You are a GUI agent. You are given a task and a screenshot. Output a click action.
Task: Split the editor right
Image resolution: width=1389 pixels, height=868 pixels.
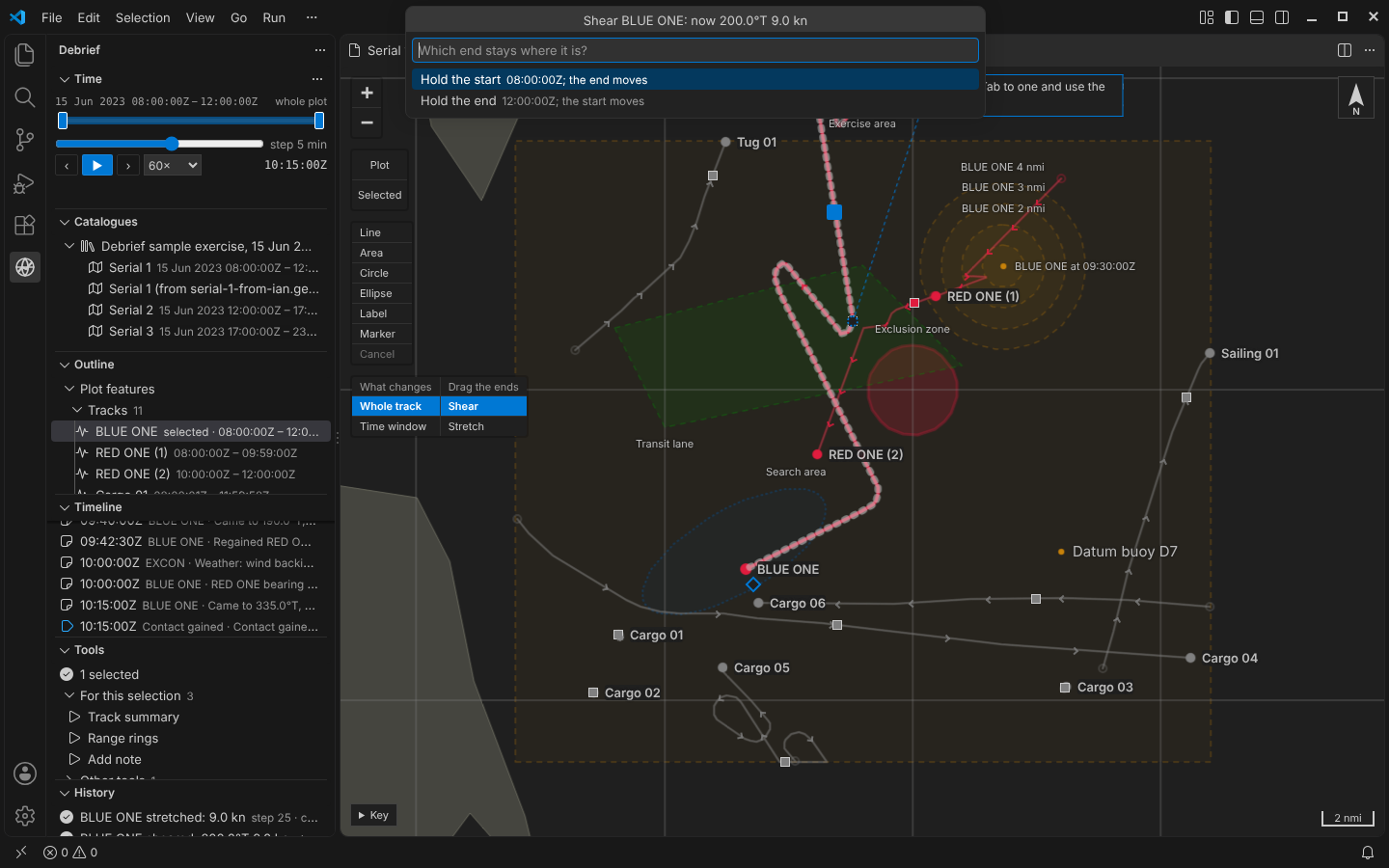point(1345,50)
